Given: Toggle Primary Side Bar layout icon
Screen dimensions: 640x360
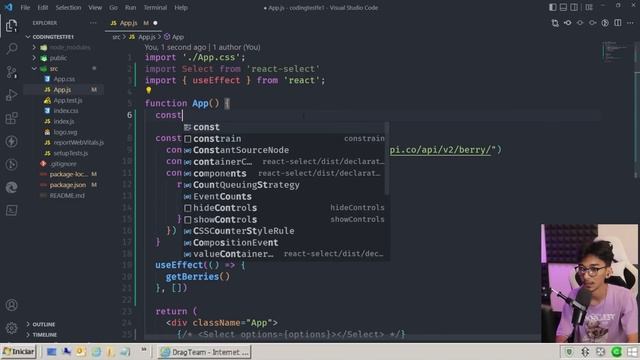Looking at the screenshot, I should 553,7.
